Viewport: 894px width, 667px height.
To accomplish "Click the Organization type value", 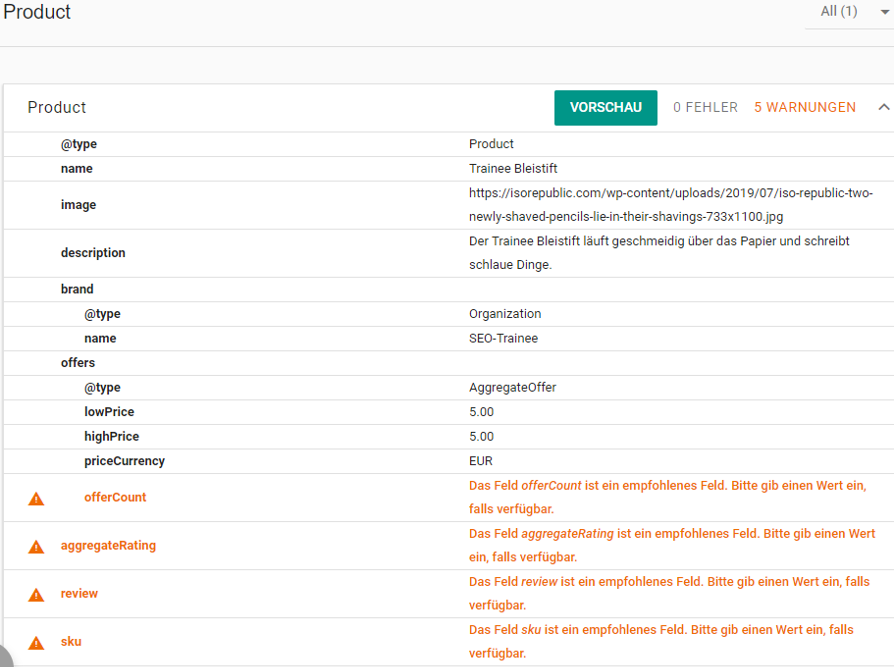I will pos(505,314).
